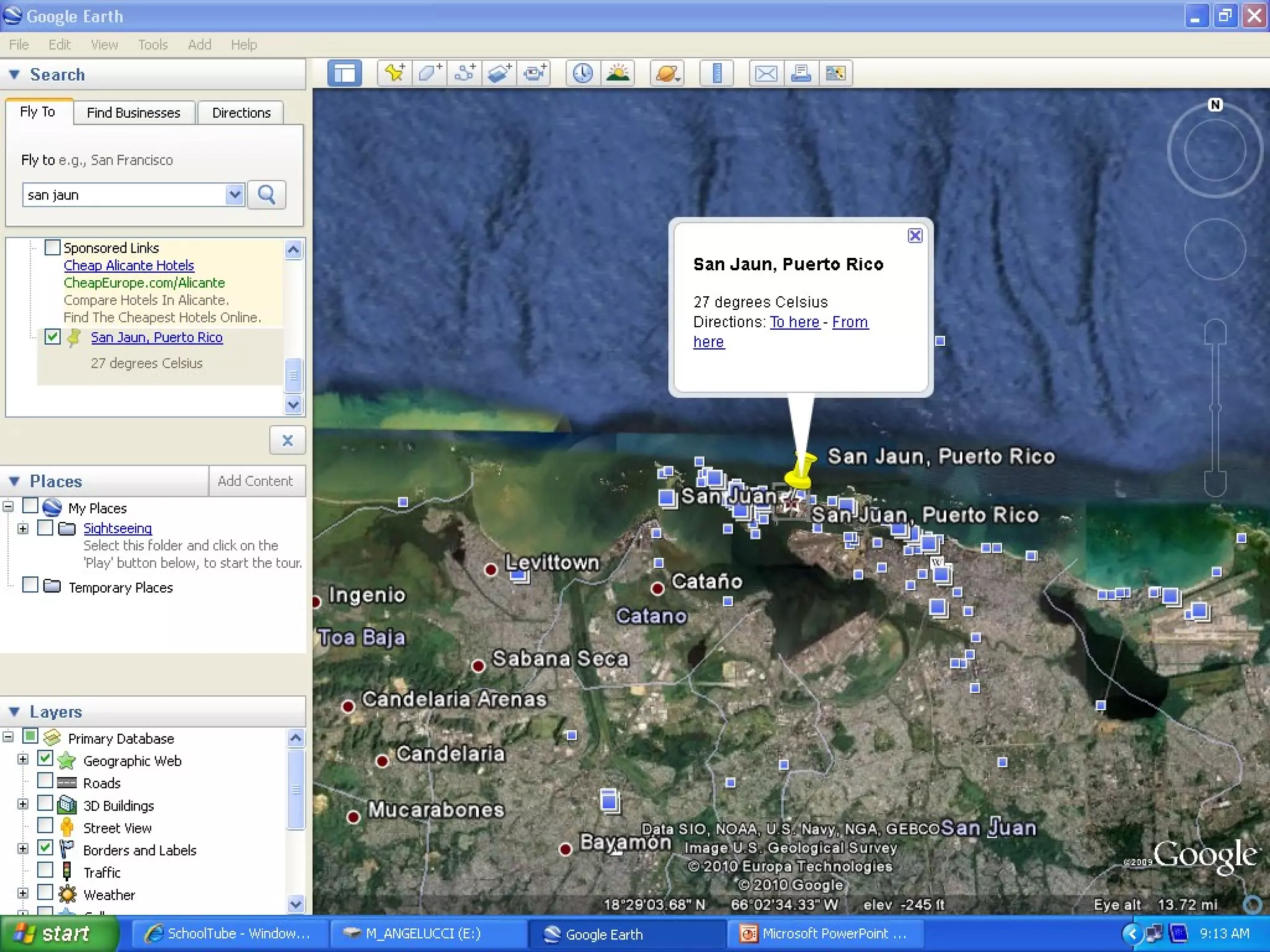Click the zoom slider on map
Image resolution: width=1270 pixels, height=952 pixels.
1215,408
